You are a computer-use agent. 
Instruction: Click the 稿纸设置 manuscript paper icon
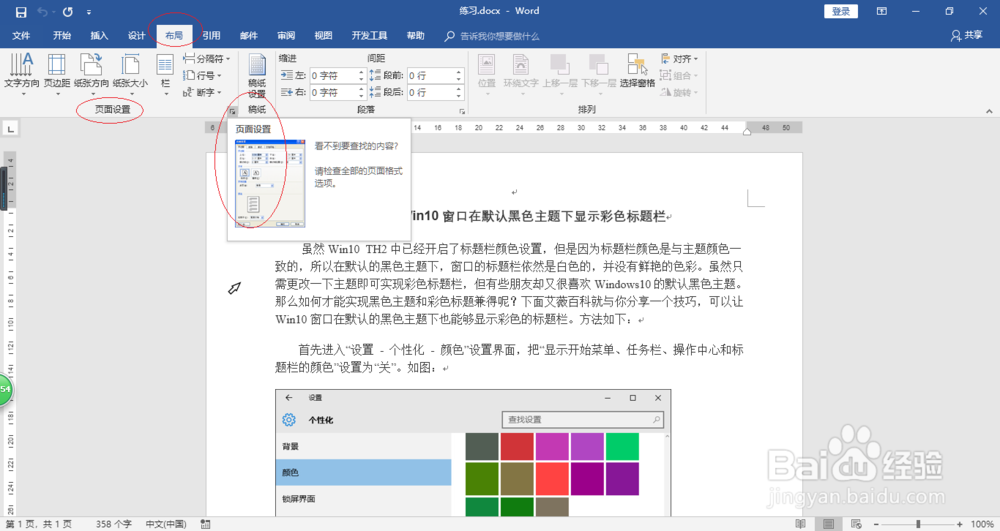coord(257,75)
